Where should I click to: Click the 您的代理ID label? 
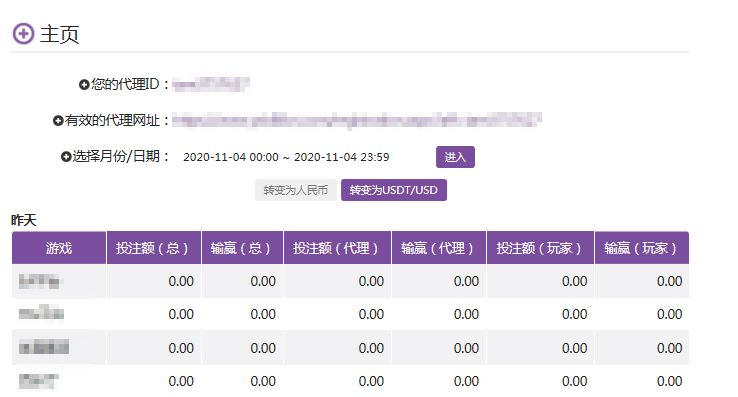point(125,84)
